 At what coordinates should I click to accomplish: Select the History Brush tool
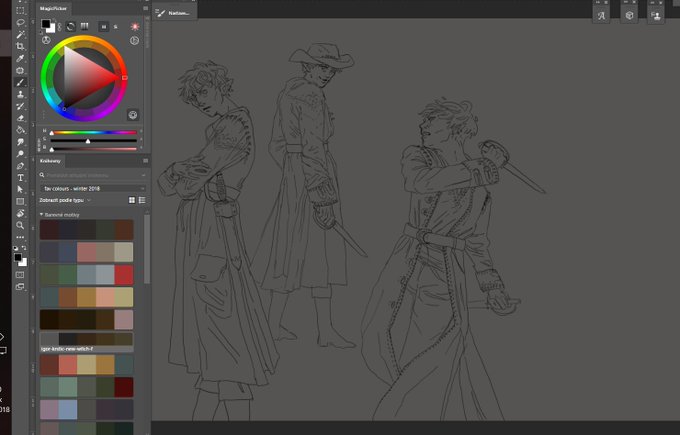[x=20, y=106]
